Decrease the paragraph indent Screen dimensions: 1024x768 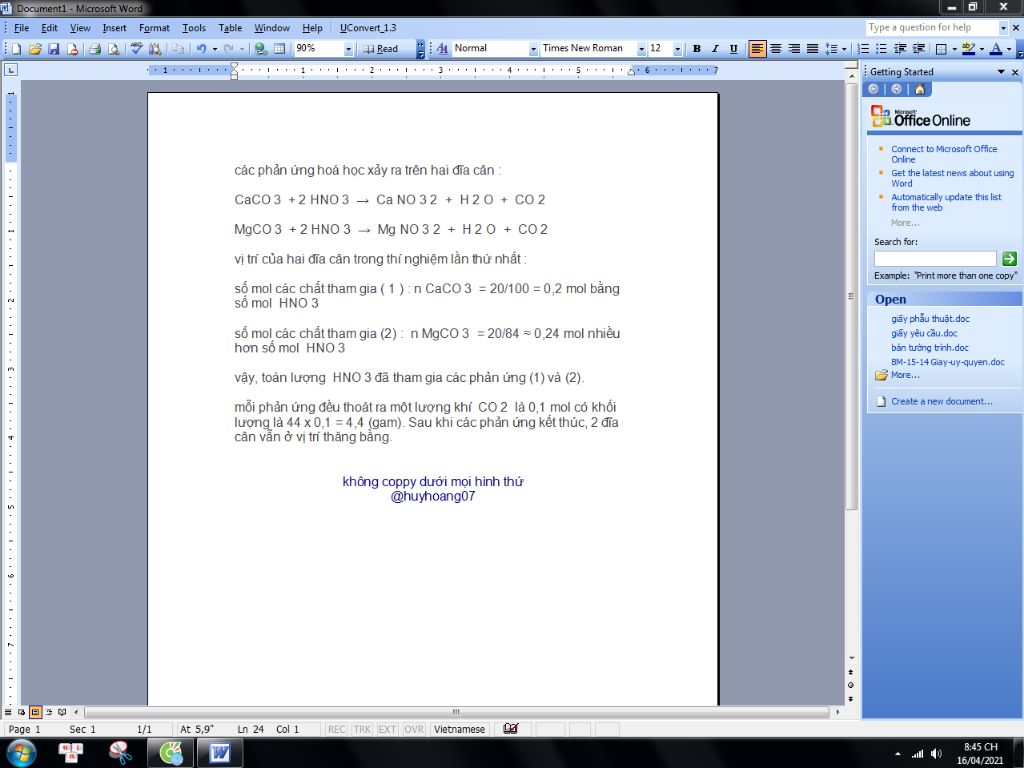[x=900, y=49]
